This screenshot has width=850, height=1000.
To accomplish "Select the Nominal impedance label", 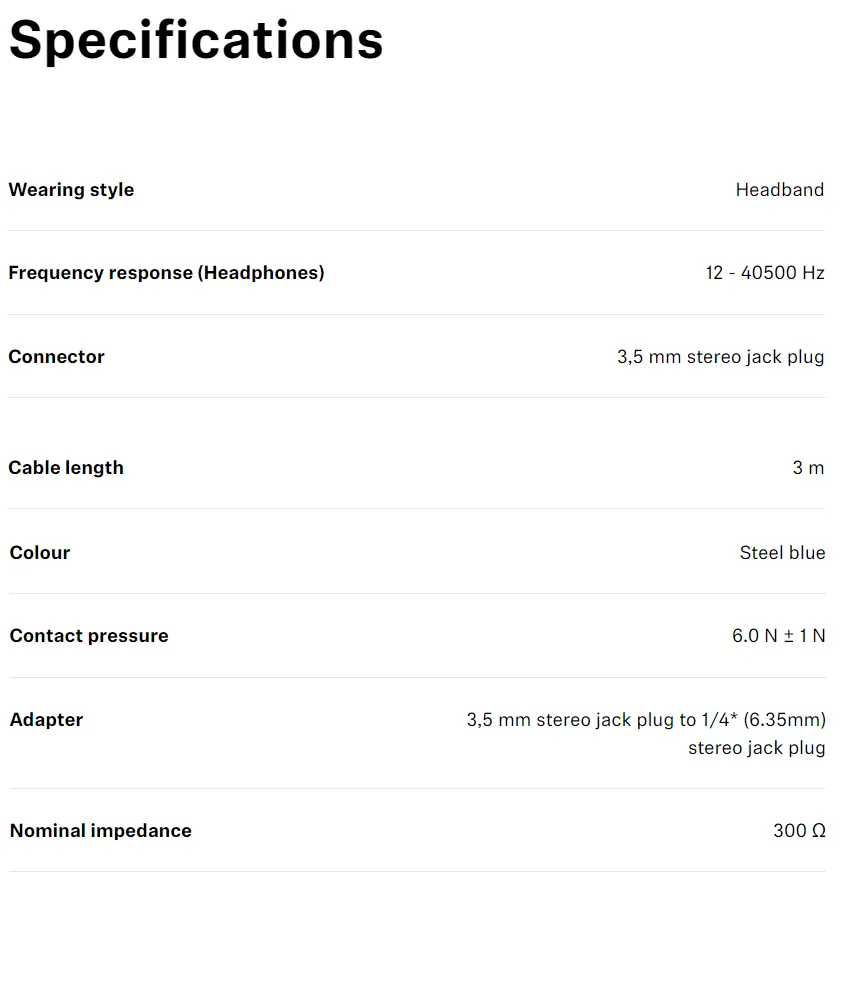I will 100,831.
